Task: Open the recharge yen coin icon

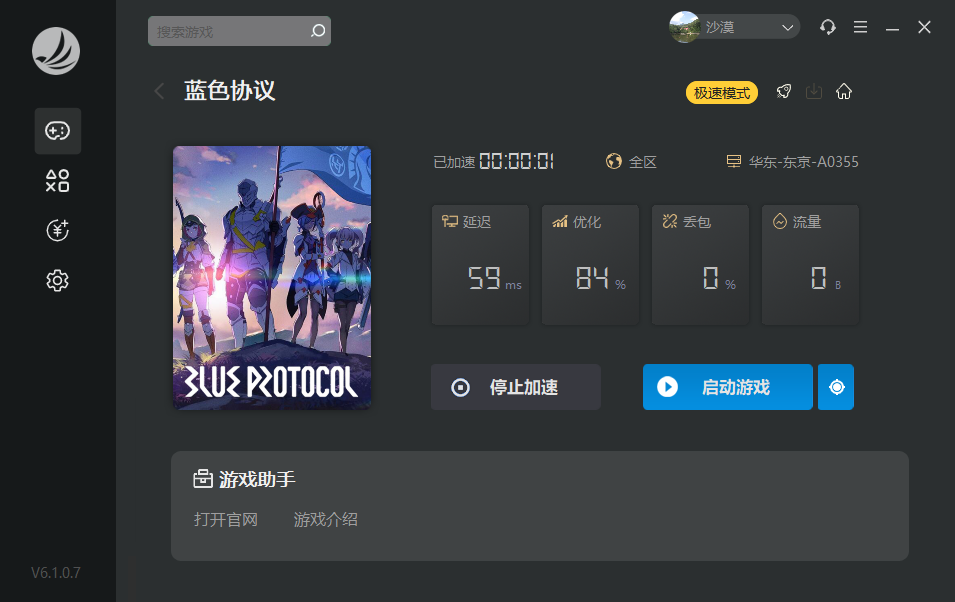Action: [58, 230]
